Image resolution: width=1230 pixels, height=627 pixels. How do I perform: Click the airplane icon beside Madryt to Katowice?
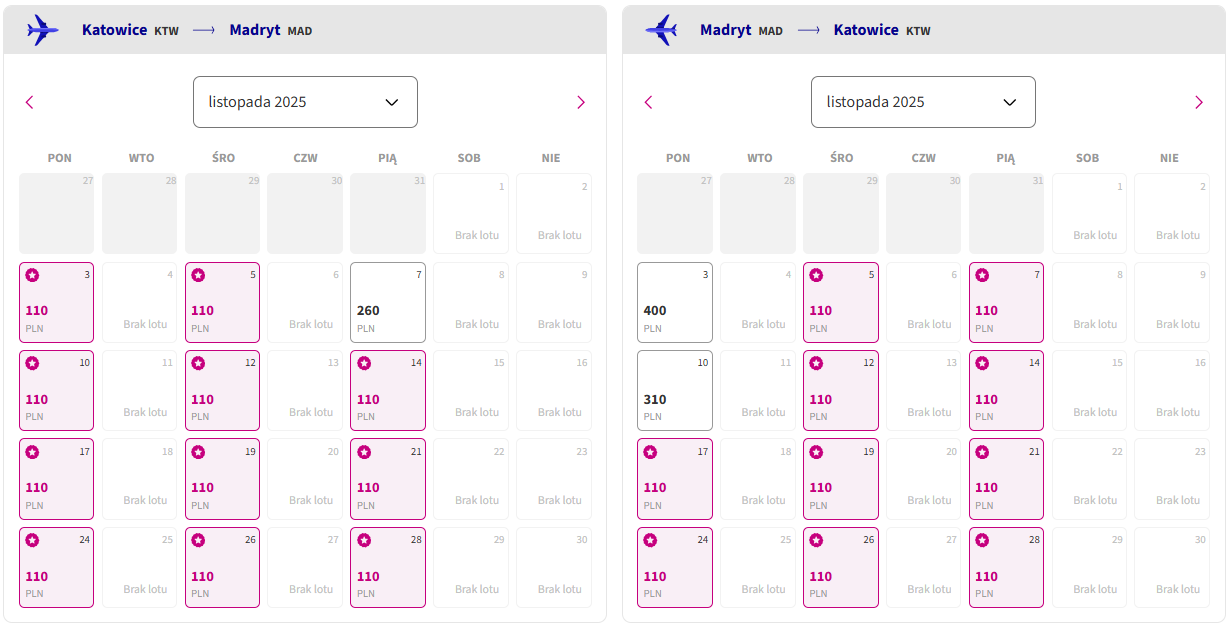(x=661, y=30)
